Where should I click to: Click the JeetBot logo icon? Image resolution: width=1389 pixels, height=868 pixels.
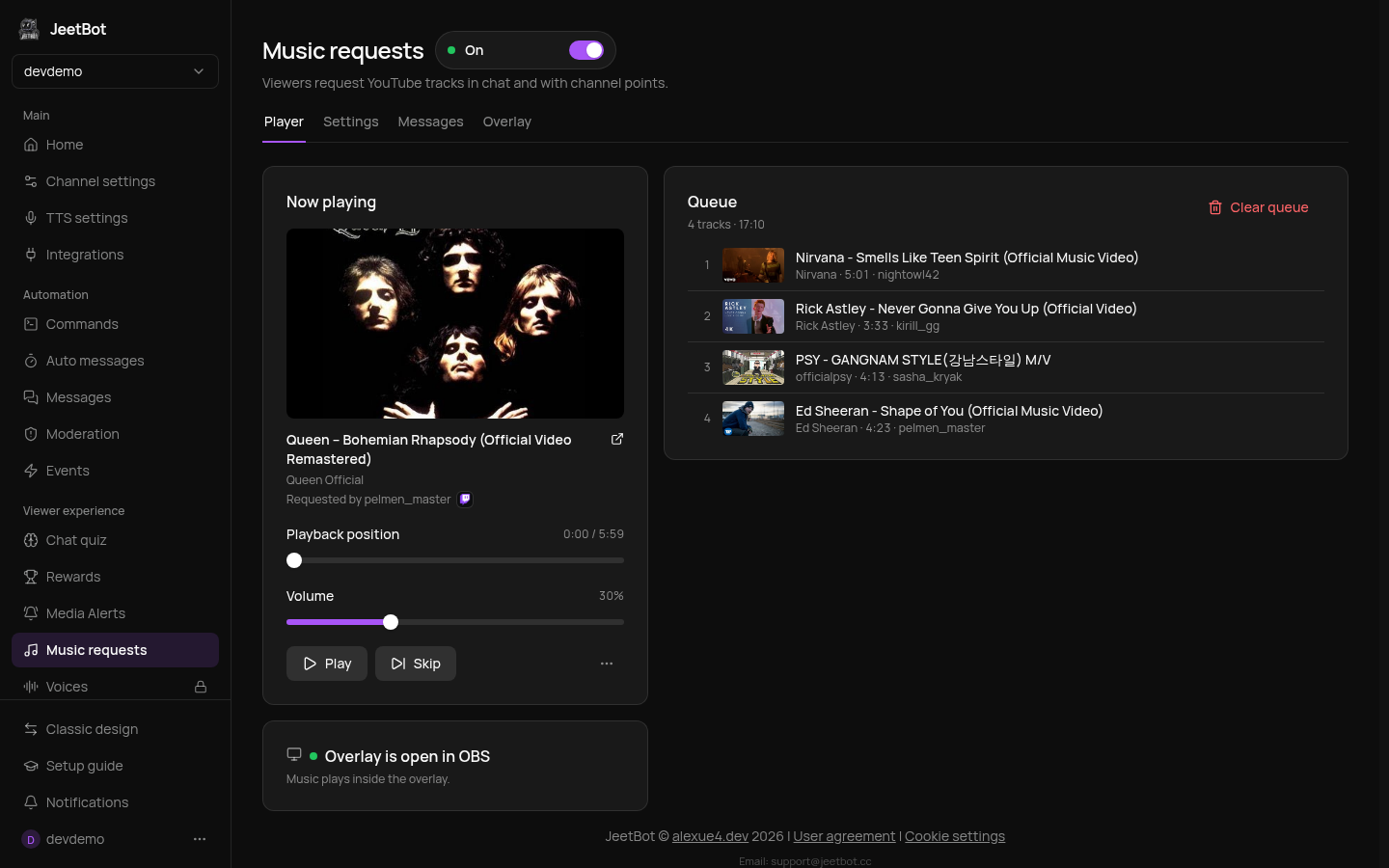(29, 29)
